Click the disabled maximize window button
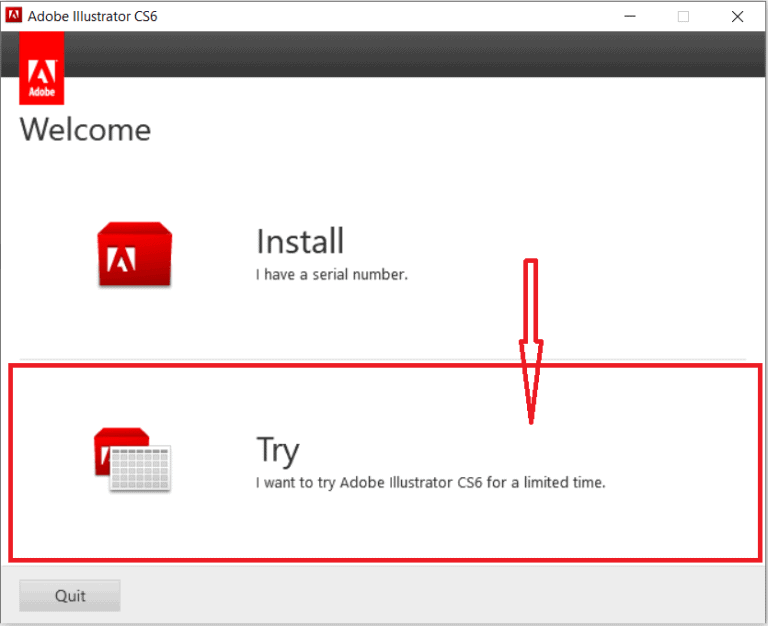 (x=683, y=16)
